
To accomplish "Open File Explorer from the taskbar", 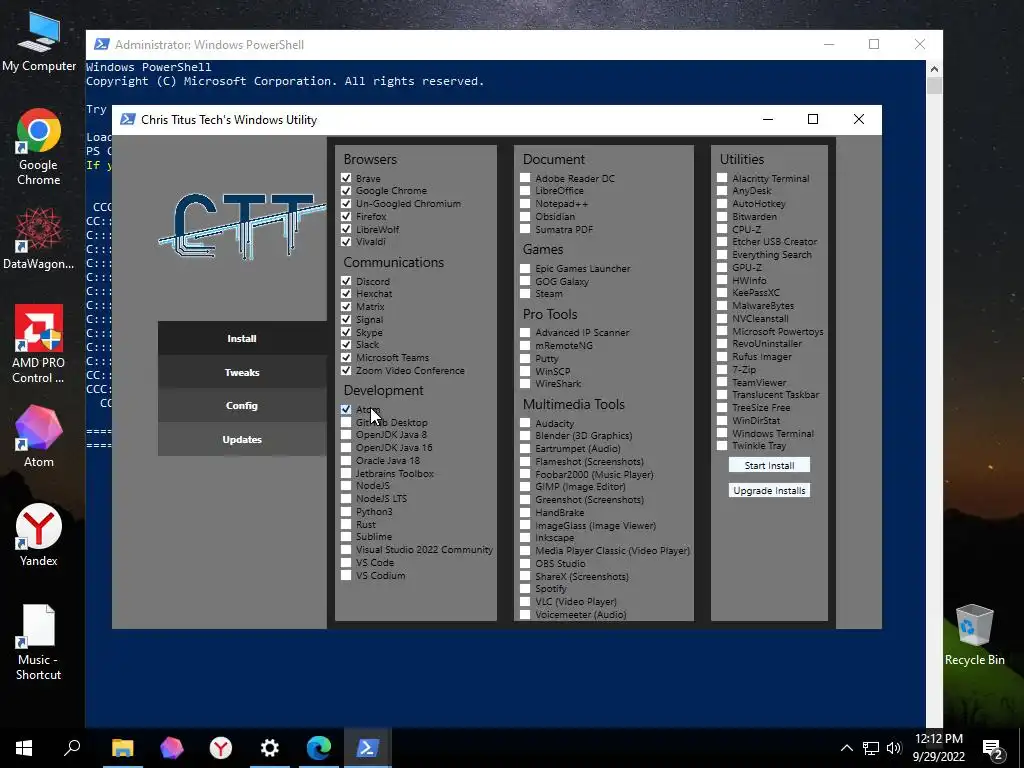I will (x=123, y=748).
